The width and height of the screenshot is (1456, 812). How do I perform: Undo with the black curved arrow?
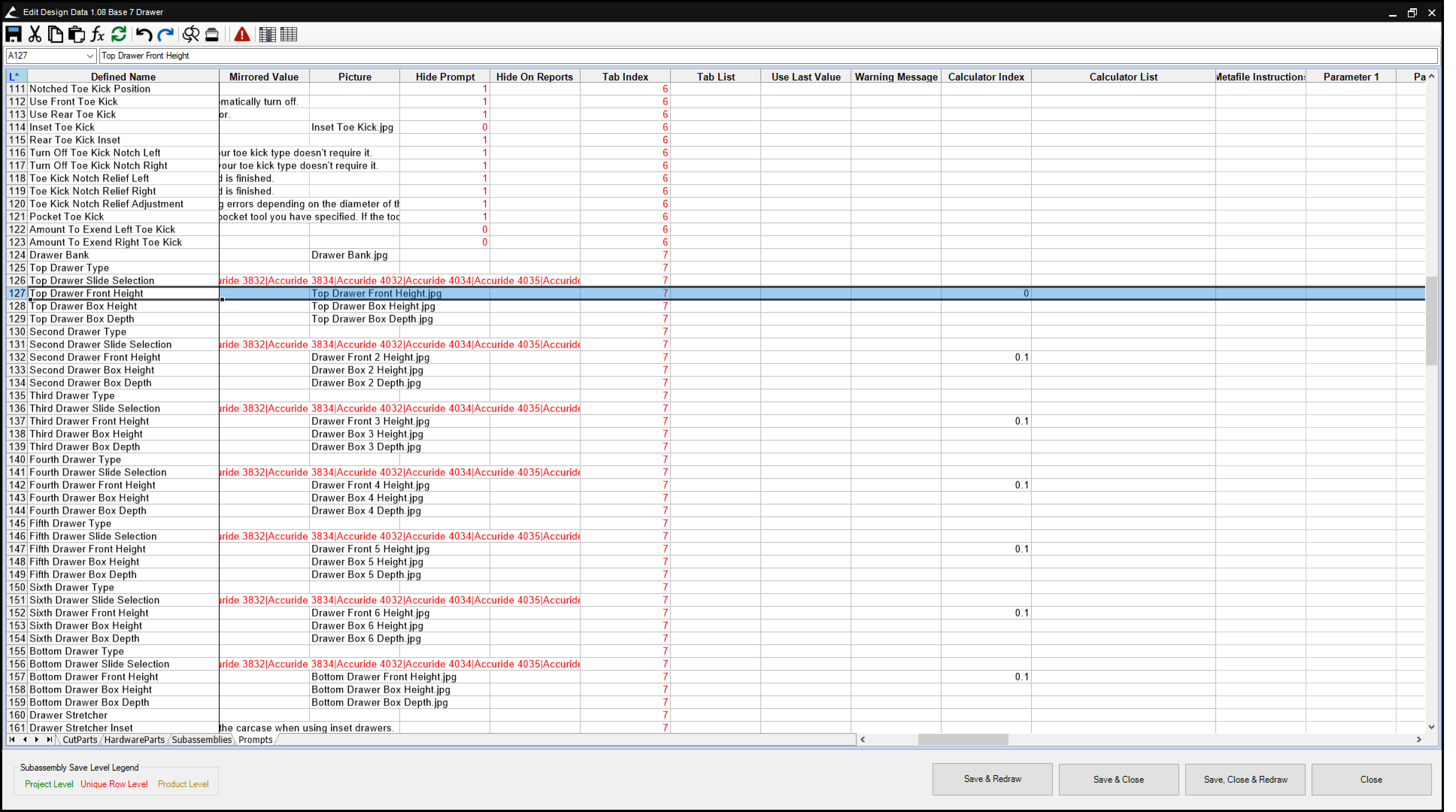click(144, 35)
